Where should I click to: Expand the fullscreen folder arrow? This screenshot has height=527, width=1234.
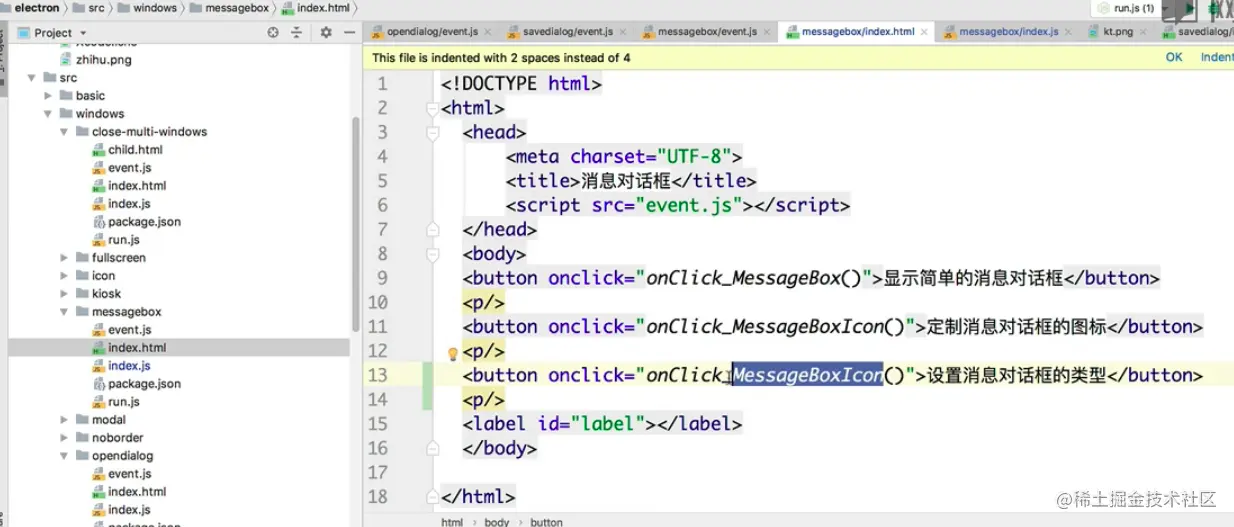point(65,258)
